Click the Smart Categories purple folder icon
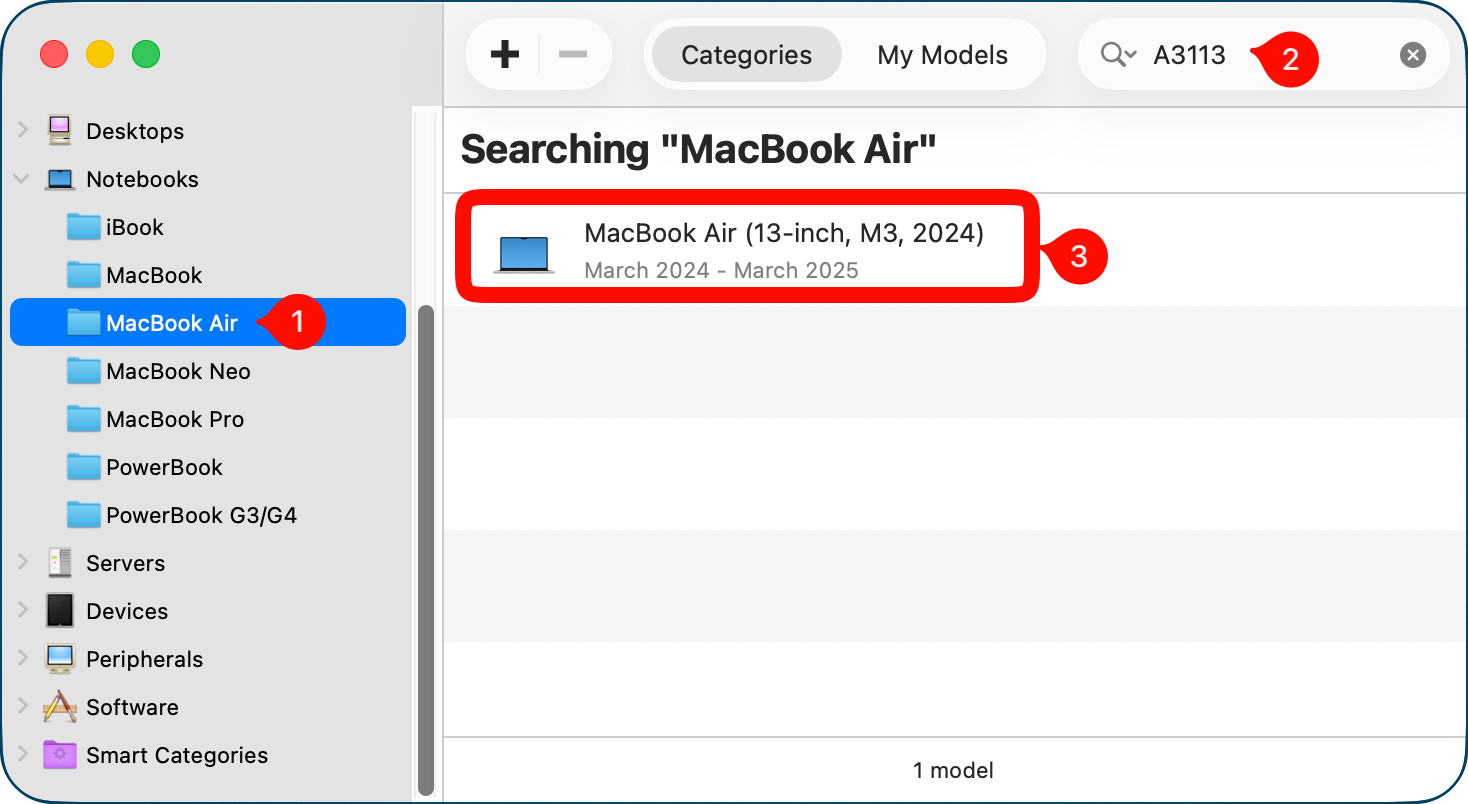The height and width of the screenshot is (804, 1468). coord(60,755)
